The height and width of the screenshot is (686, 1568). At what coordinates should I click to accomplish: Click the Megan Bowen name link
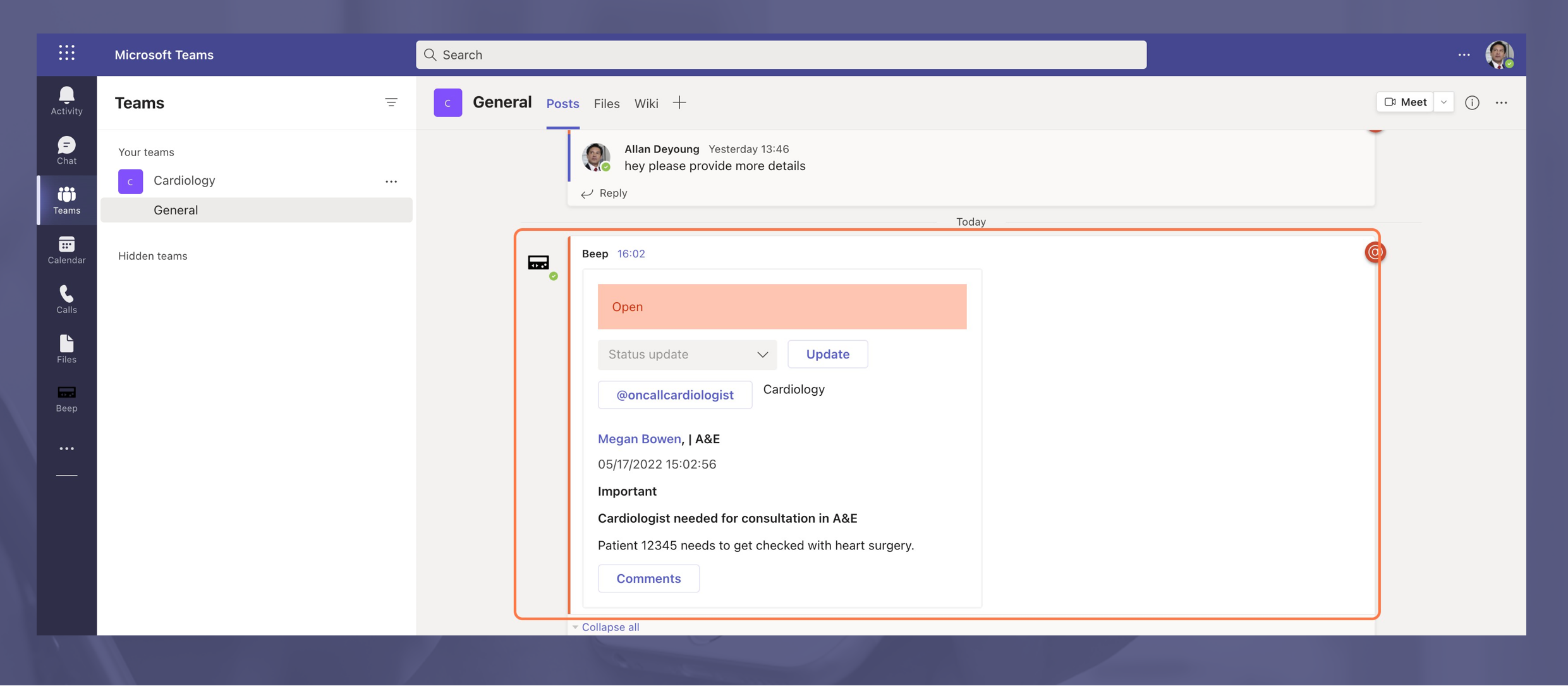(x=639, y=439)
